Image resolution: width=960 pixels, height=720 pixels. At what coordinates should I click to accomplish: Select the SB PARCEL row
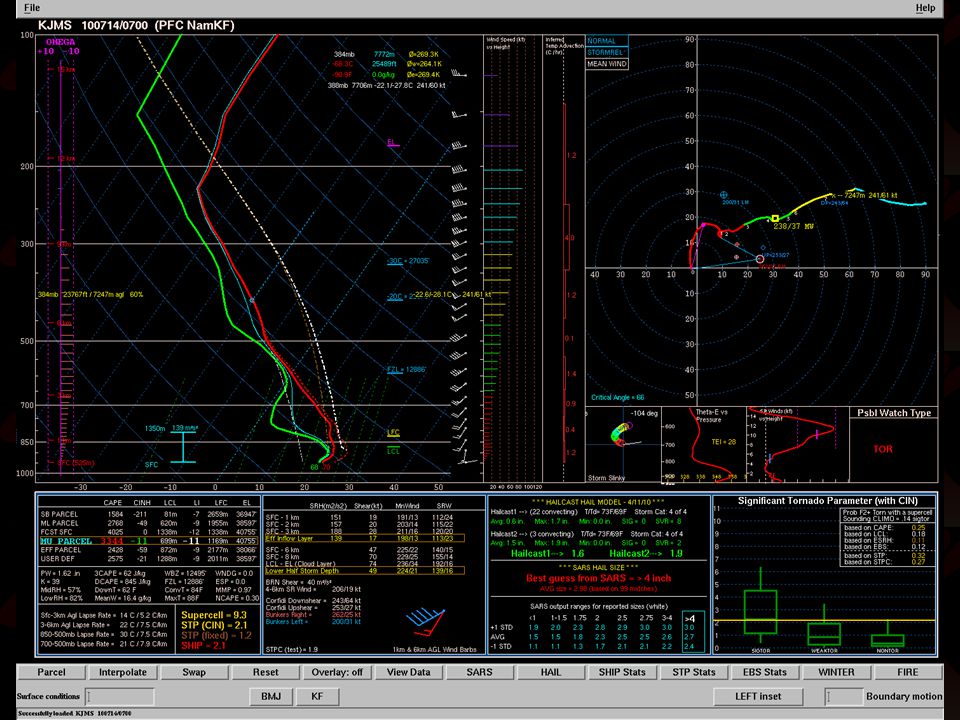148,514
